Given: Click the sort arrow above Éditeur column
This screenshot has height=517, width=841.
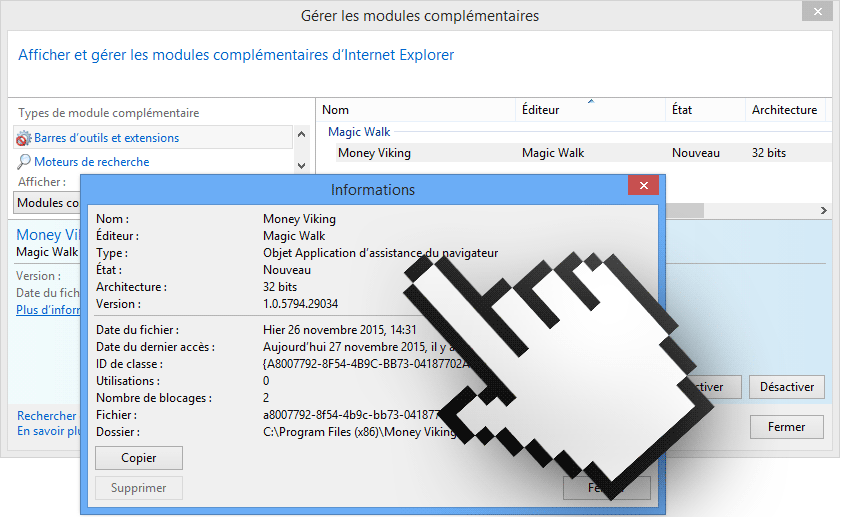Looking at the screenshot, I should 590,101.
